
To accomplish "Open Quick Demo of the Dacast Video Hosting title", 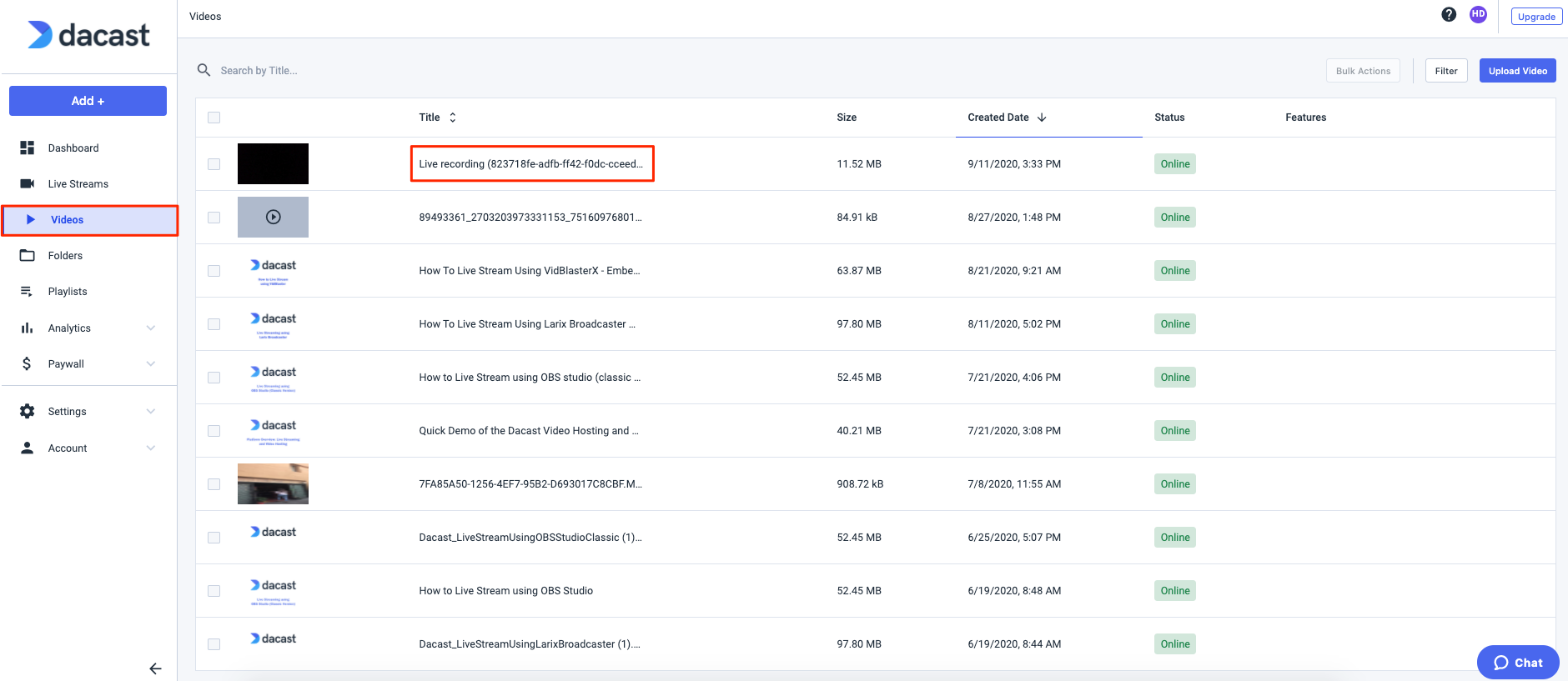I will 529,431.
